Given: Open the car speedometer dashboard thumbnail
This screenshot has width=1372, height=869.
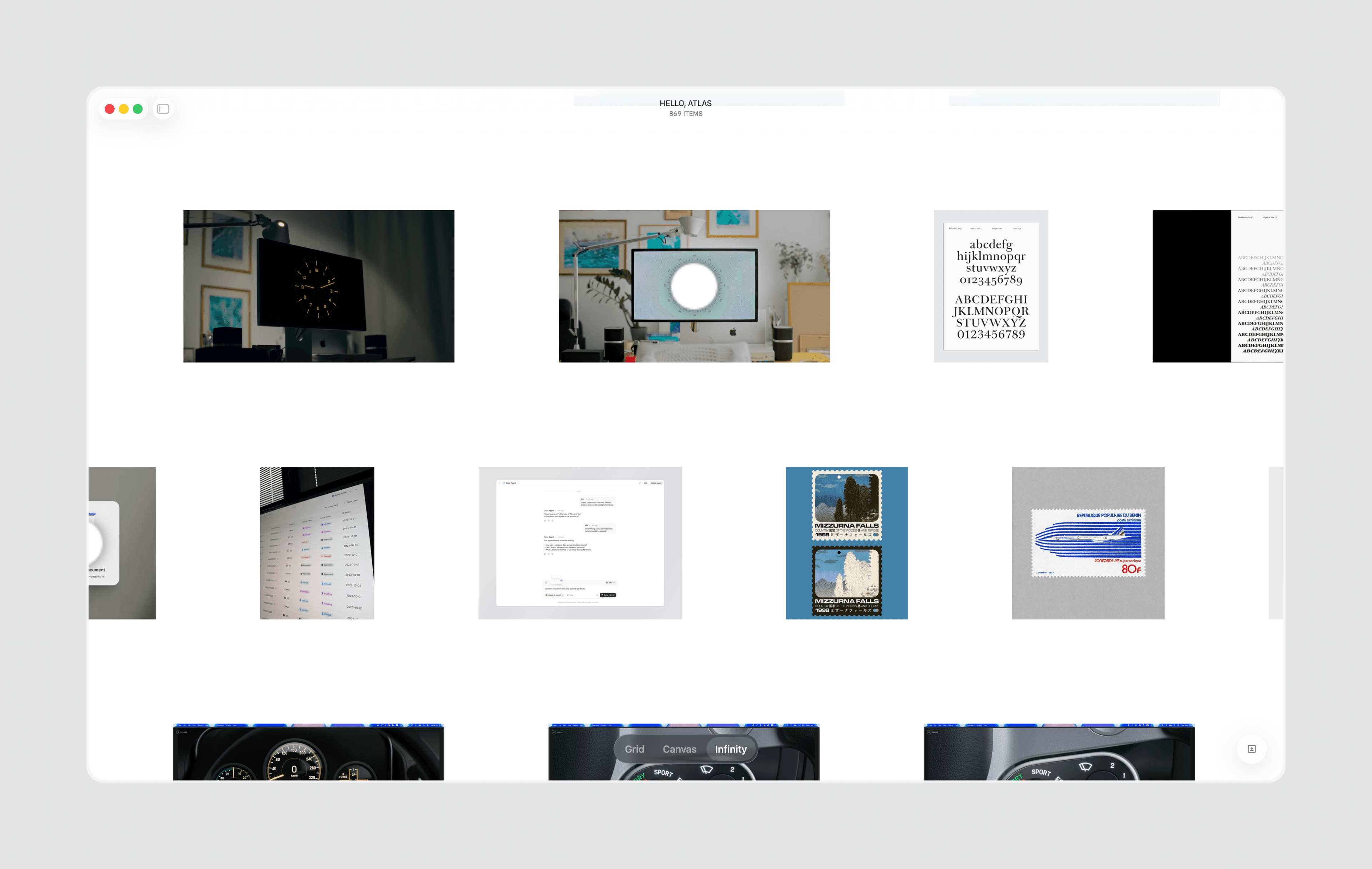Looking at the screenshot, I should pos(309,752).
